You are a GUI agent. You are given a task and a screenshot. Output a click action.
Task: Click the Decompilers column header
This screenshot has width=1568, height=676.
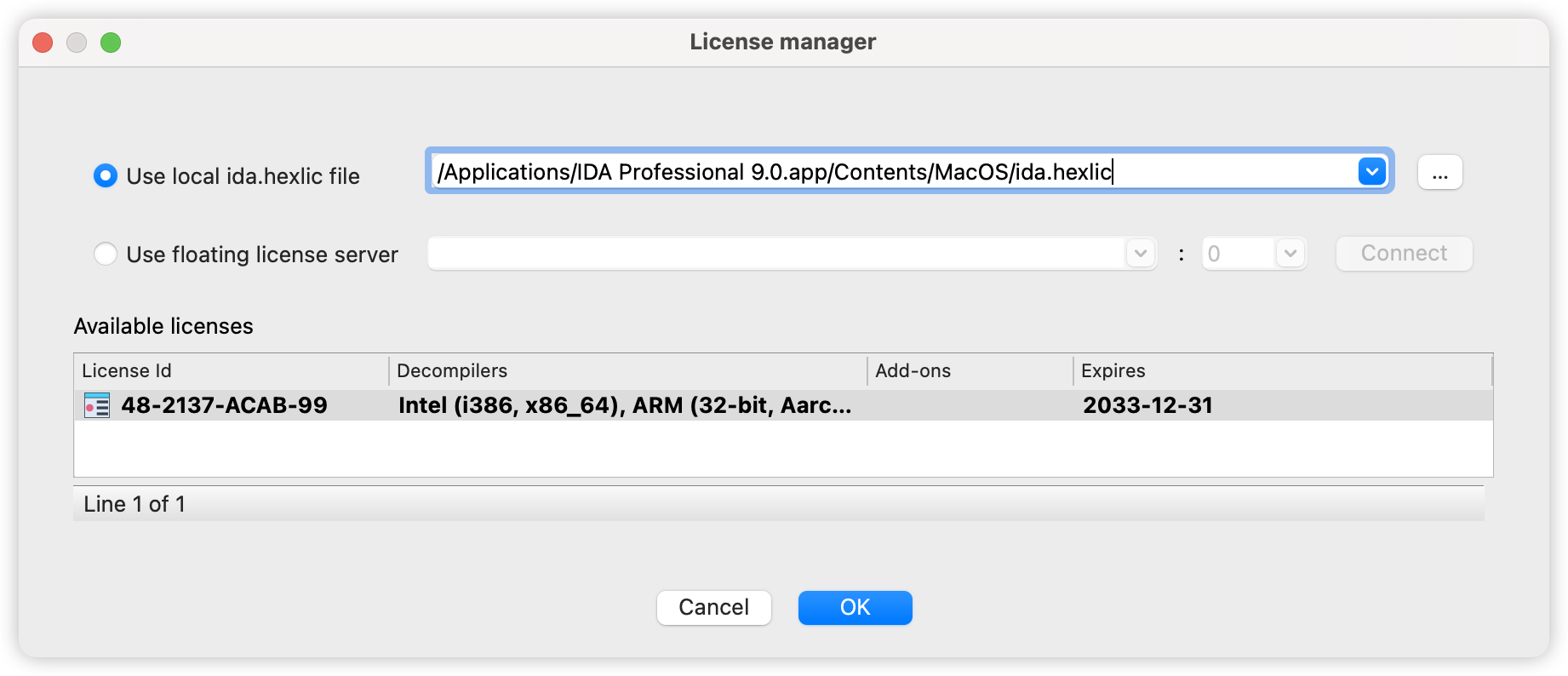tap(627, 371)
